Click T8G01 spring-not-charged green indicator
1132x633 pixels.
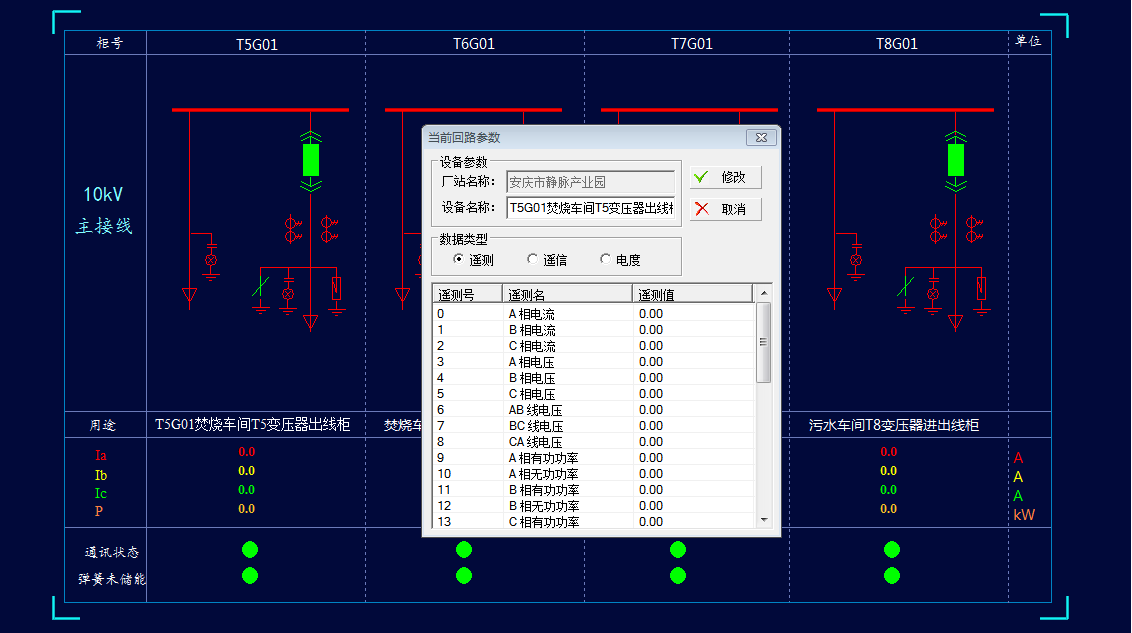point(892,575)
